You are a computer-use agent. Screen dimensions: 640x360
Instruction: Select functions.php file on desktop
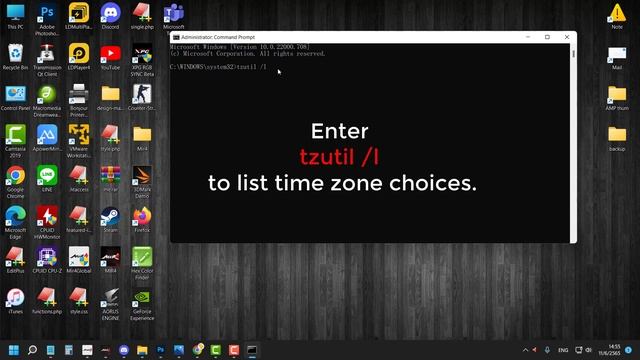(47, 301)
